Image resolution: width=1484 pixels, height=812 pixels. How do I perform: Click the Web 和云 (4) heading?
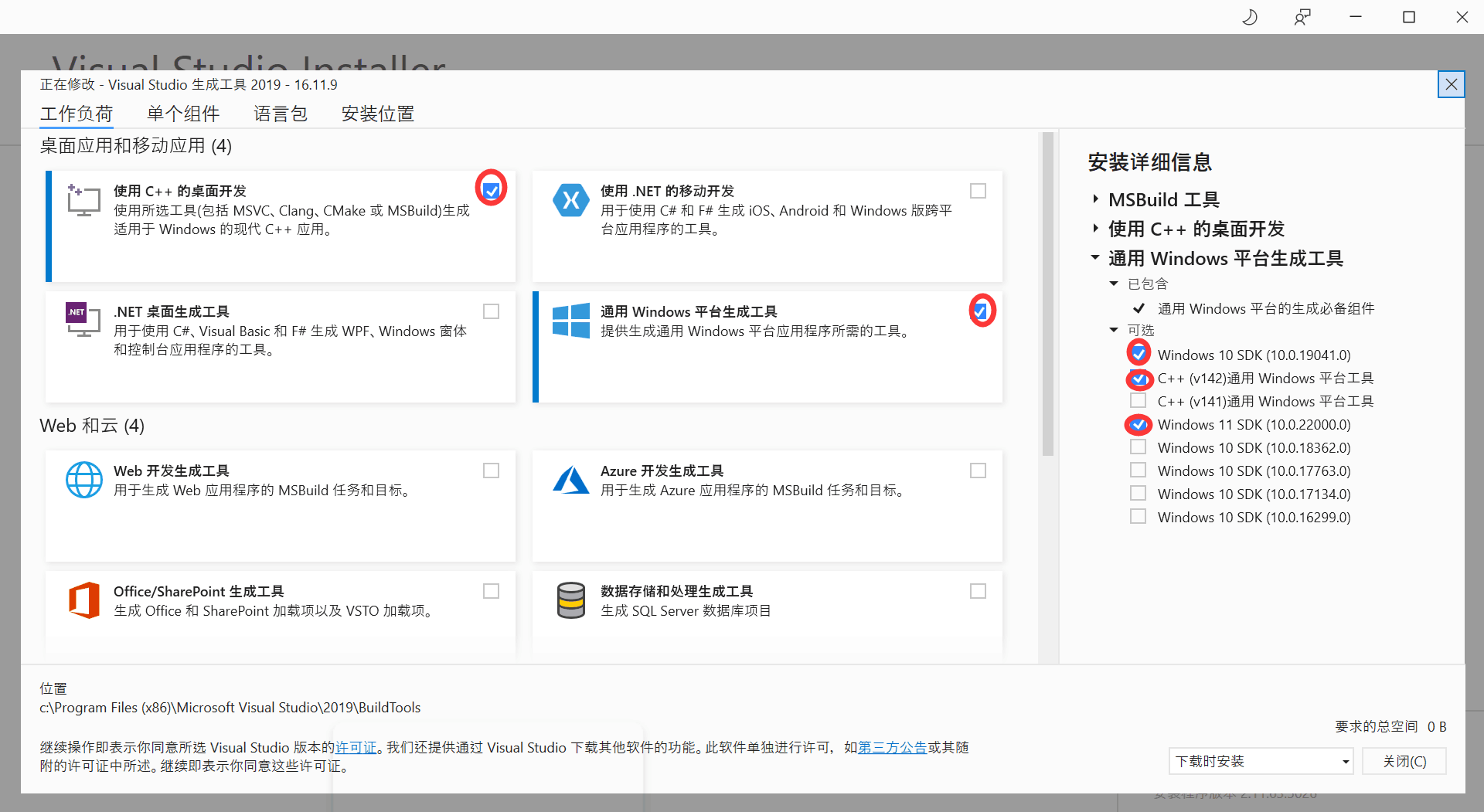tap(92, 426)
